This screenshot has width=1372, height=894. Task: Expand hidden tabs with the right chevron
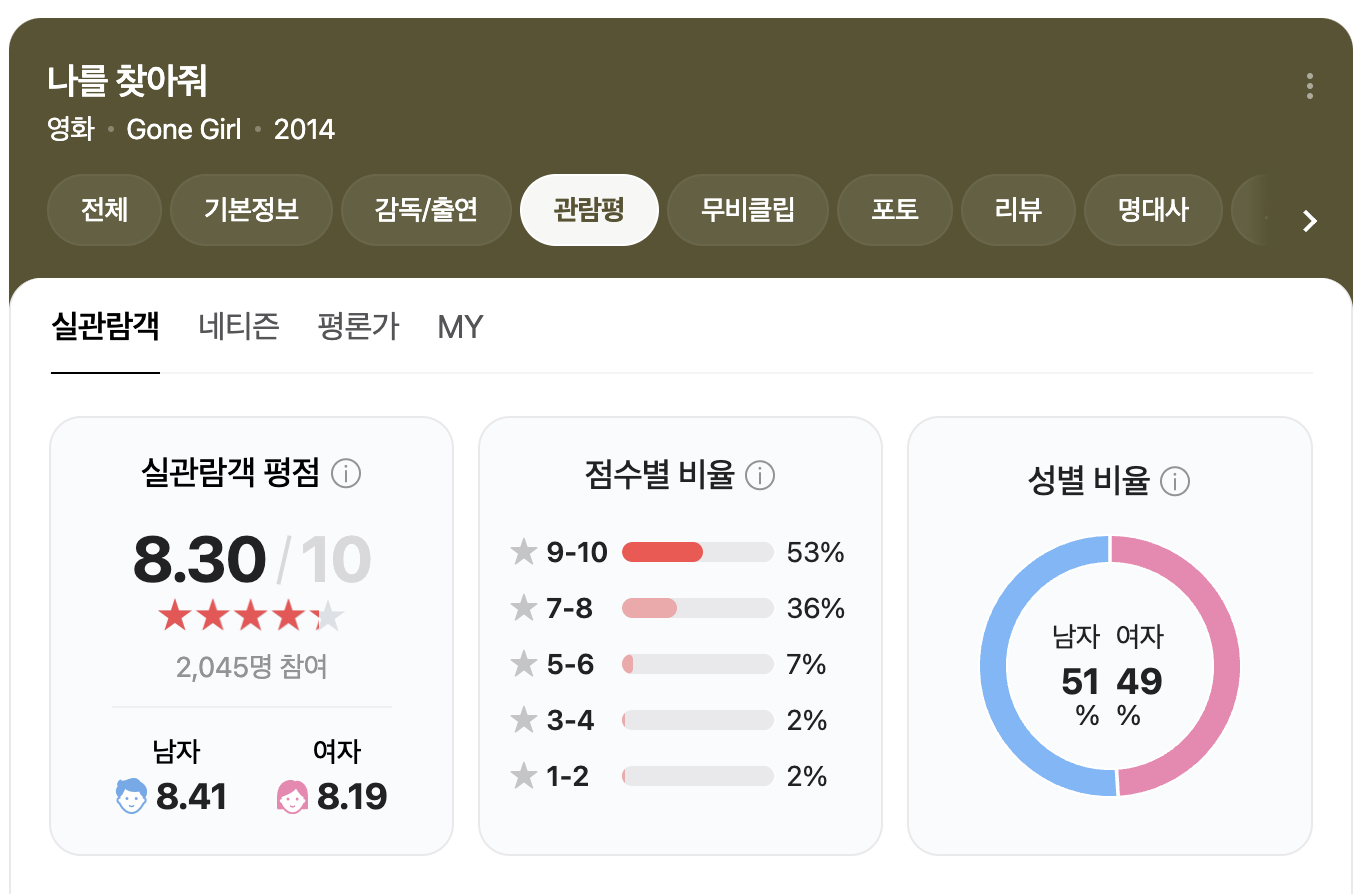pyautogui.click(x=1310, y=222)
